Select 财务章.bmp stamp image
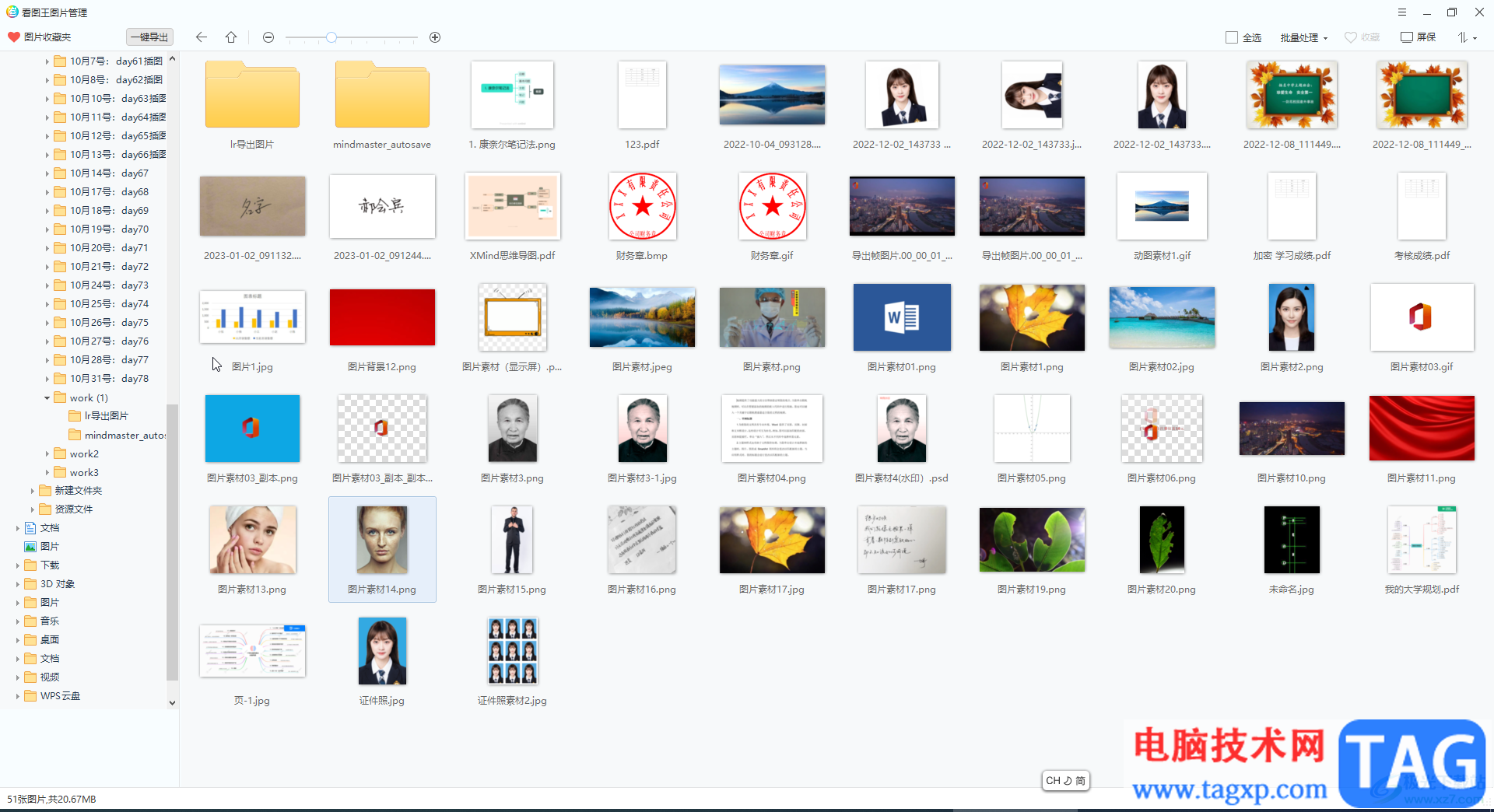The height and width of the screenshot is (812, 1494). tap(642, 206)
